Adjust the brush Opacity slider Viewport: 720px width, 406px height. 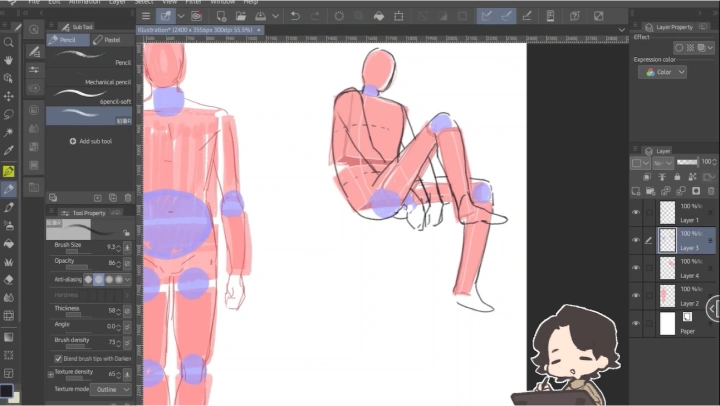tap(81, 267)
